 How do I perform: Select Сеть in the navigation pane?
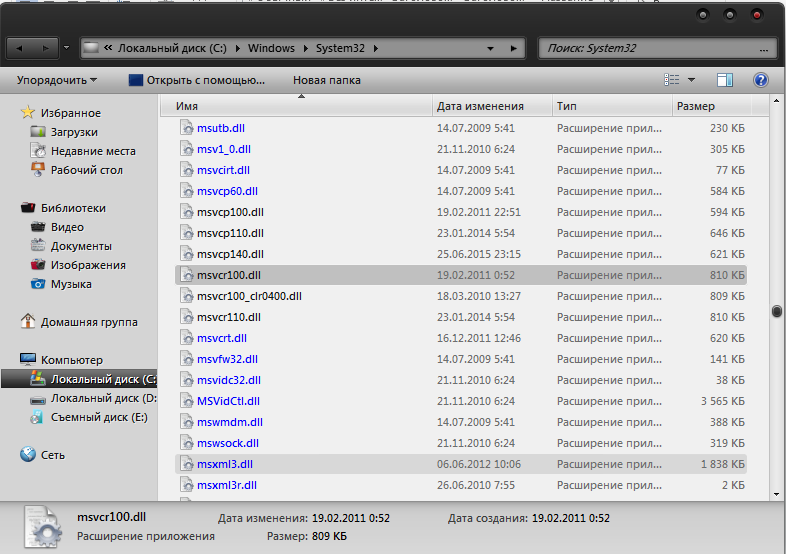(53, 455)
